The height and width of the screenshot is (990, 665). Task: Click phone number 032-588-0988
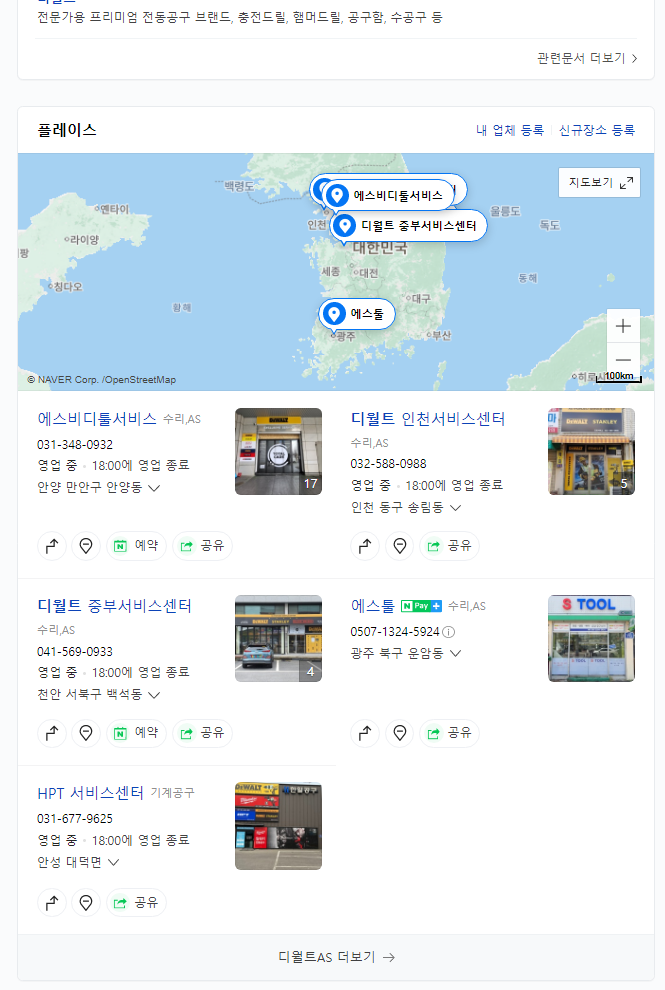pyautogui.click(x=388, y=464)
